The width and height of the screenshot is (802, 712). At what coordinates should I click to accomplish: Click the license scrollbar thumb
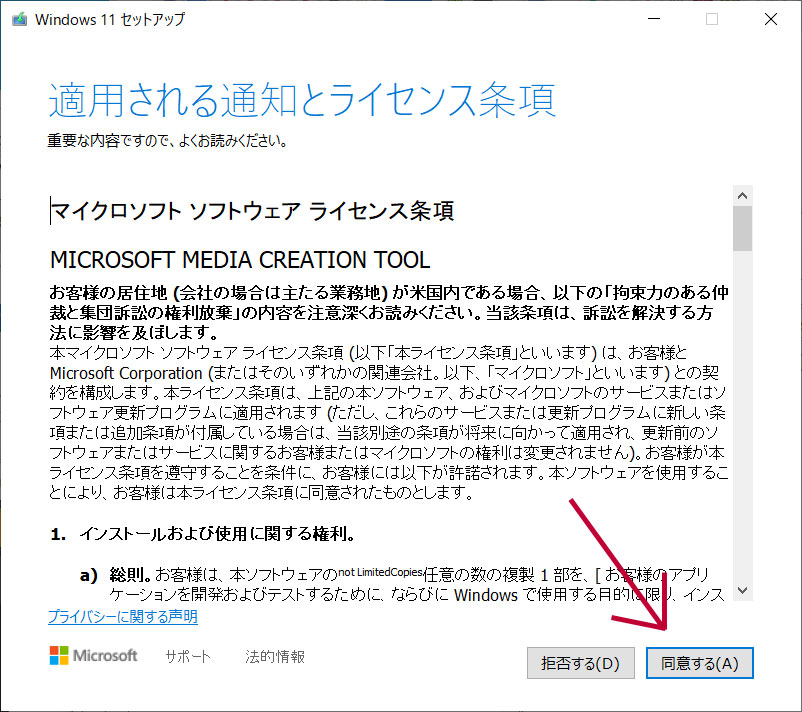(742, 228)
